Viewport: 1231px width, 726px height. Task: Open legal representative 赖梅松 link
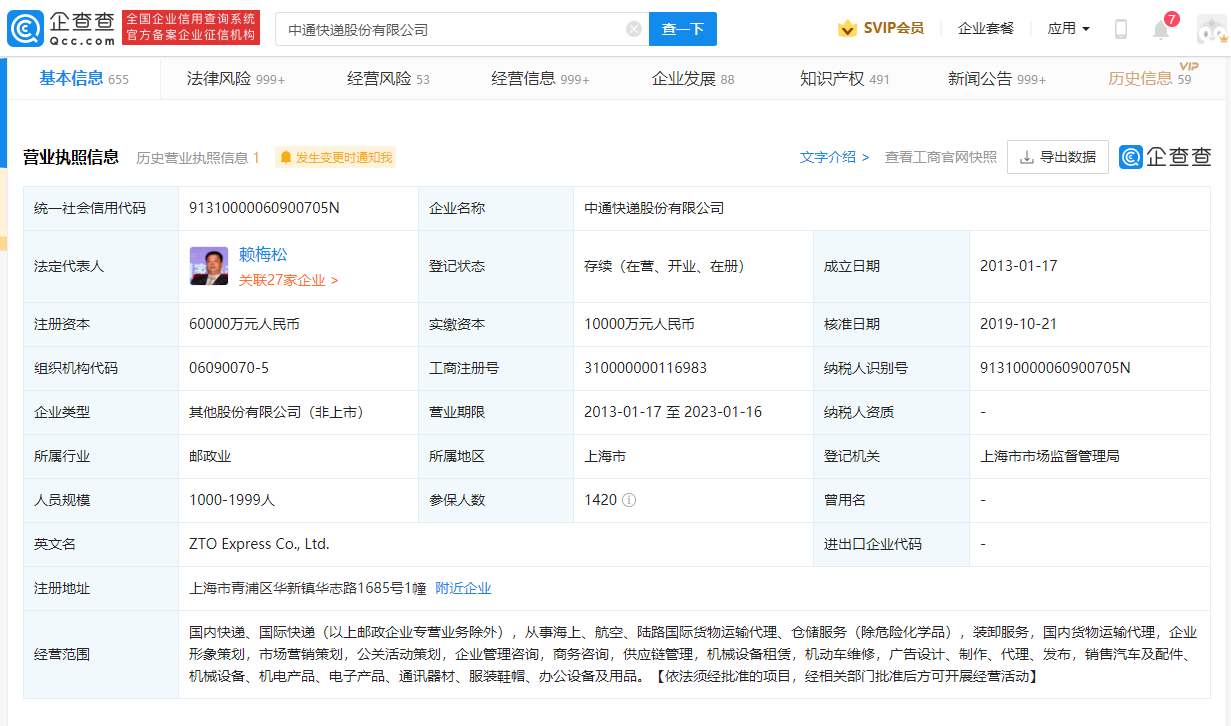tap(263, 254)
